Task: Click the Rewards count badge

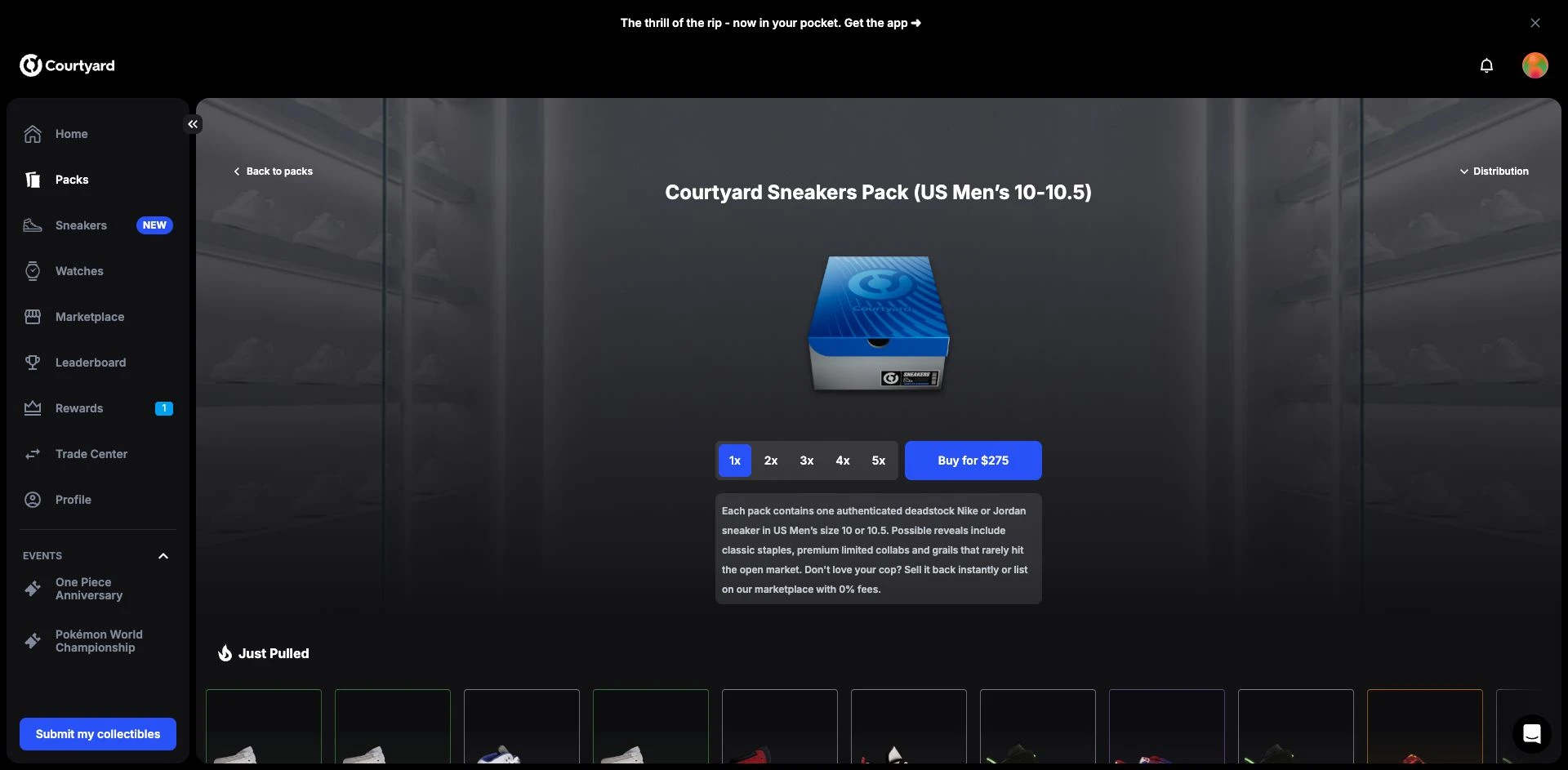Action: coord(164,408)
